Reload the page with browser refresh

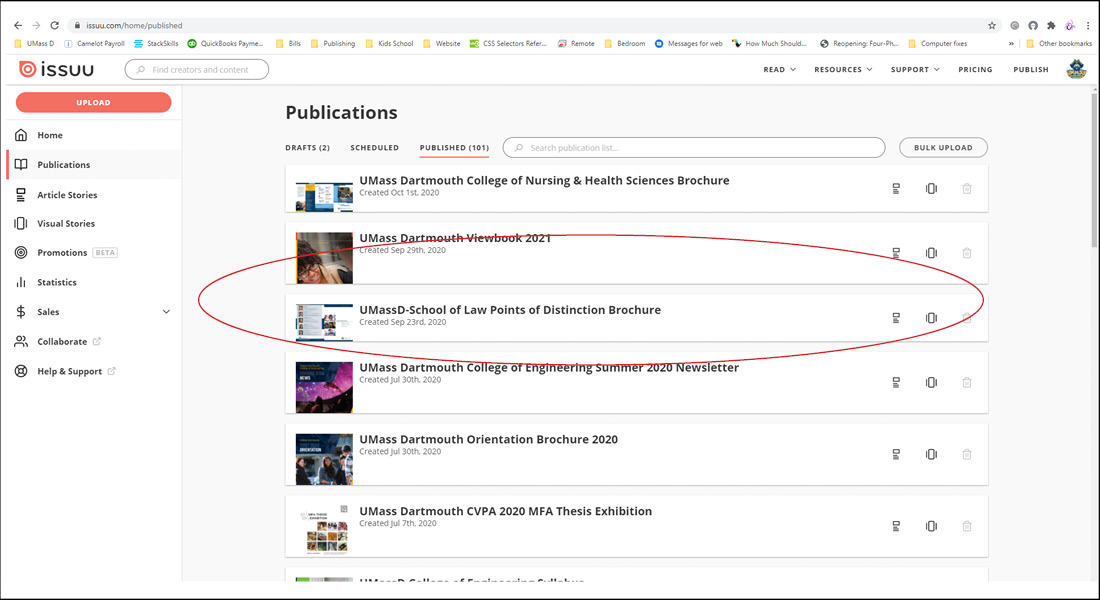pyautogui.click(x=54, y=25)
